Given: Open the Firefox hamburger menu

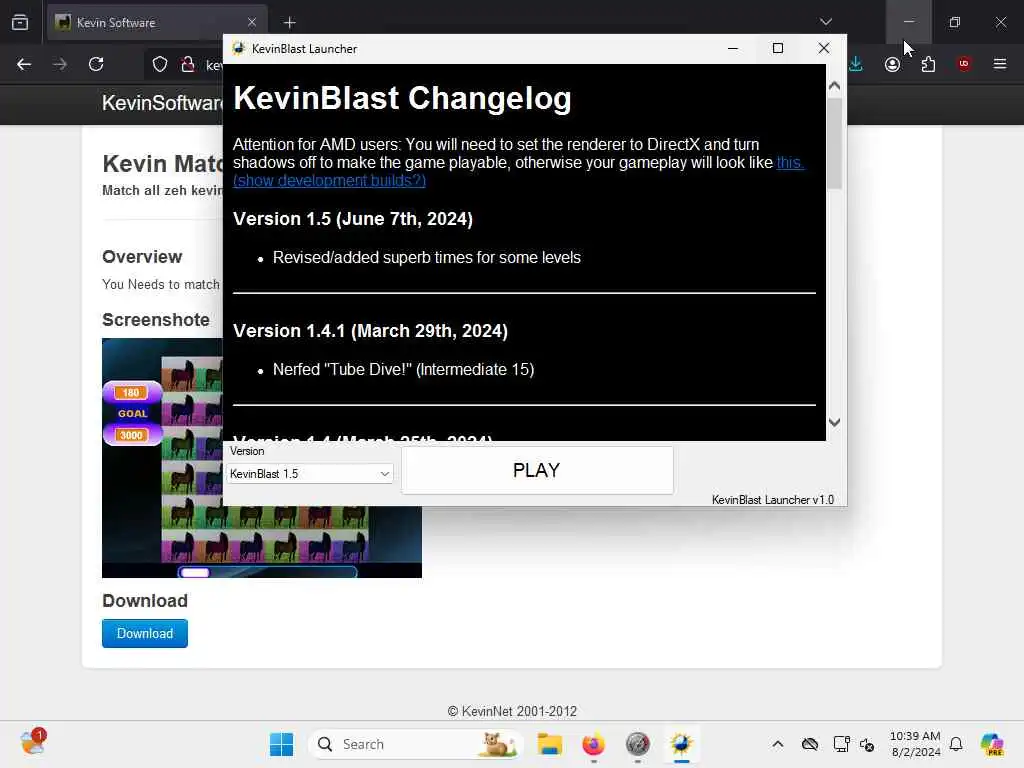Looking at the screenshot, I should click(x=1000, y=64).
